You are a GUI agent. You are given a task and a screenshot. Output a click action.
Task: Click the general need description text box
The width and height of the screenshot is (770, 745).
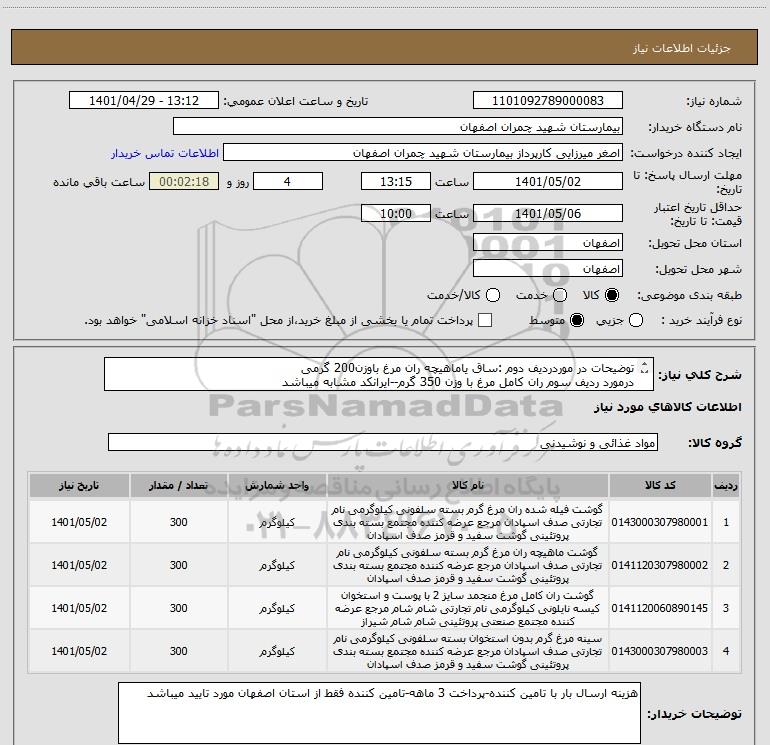379,374
